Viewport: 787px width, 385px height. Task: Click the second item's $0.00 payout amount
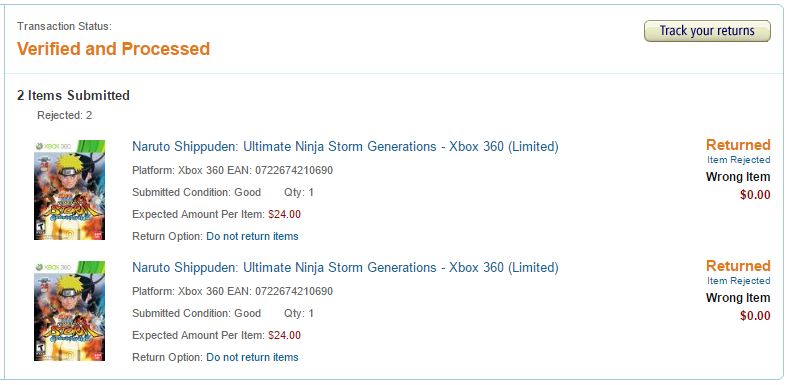[x=755, y=316]
